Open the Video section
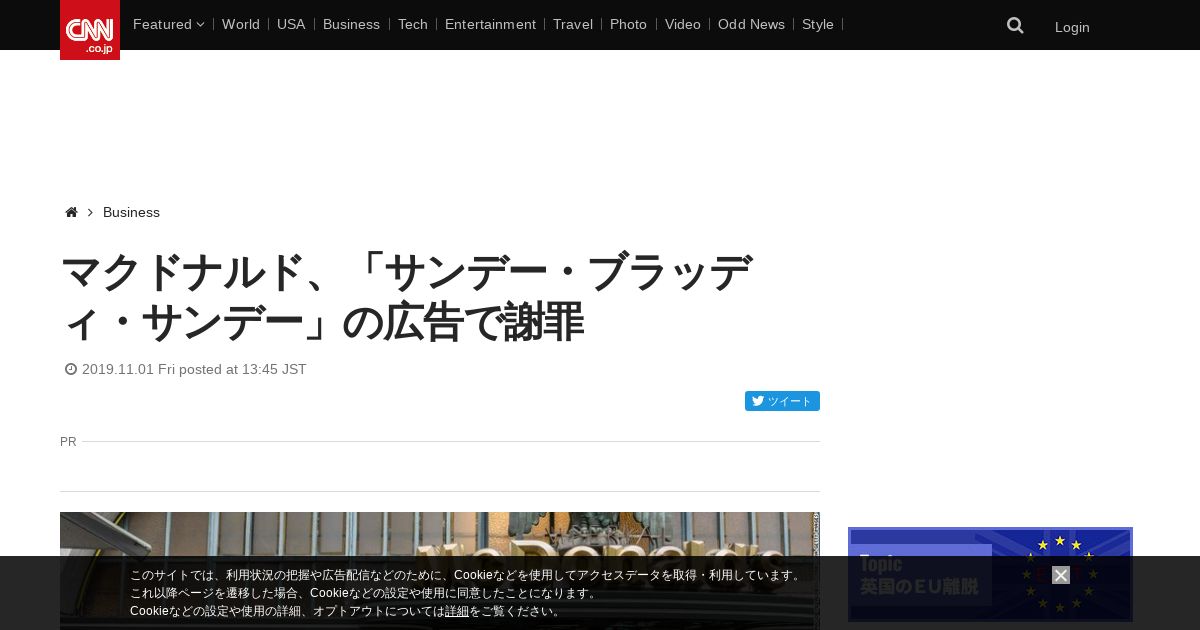This screenshot has height=630, width=1200. click(683, 24)
